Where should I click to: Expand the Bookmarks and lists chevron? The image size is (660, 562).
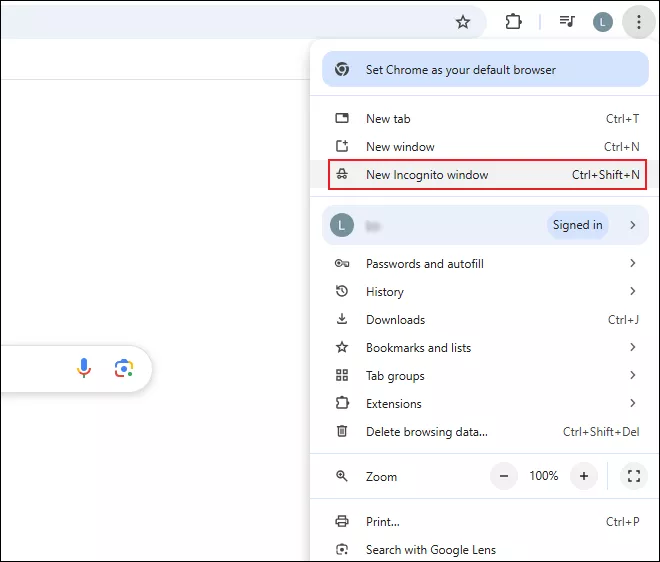(633, 347)
